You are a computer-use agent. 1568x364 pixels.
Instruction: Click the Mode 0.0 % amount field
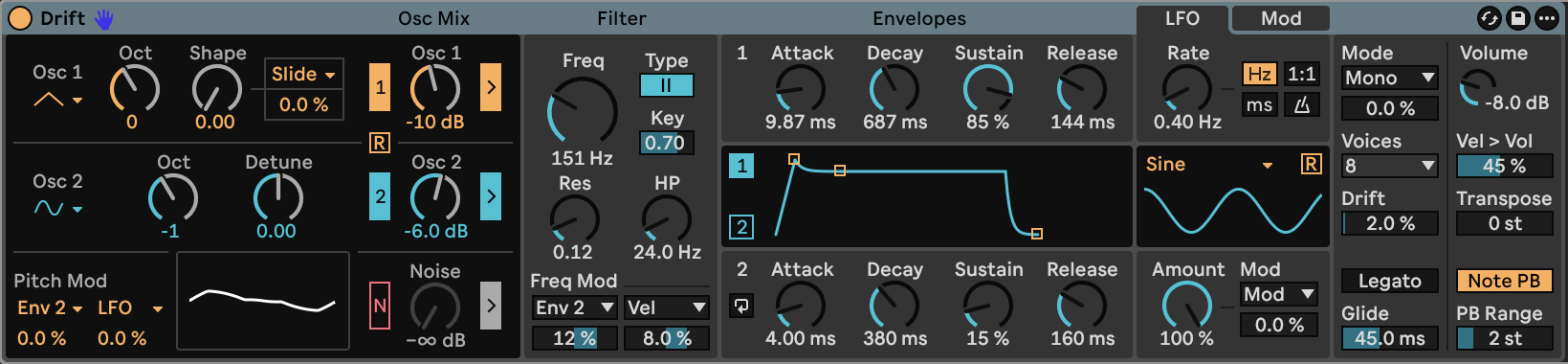(1389, 108)
